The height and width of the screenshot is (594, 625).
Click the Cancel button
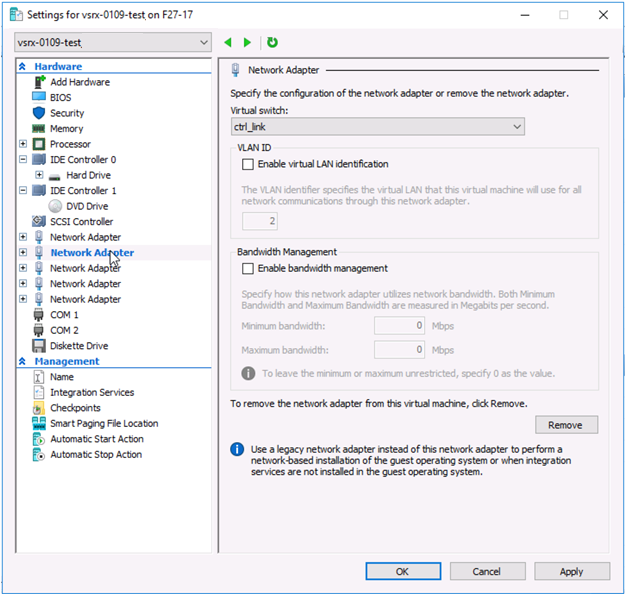point(487,571)
